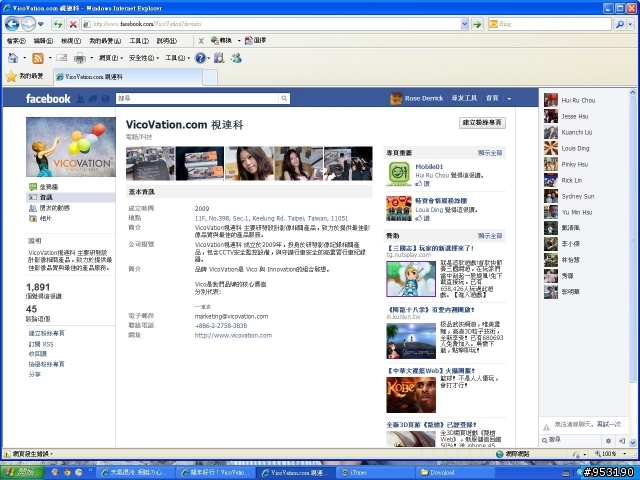Click the red Stop loading icon
Viewport: 640px width, 480px height.
point(73,24)
